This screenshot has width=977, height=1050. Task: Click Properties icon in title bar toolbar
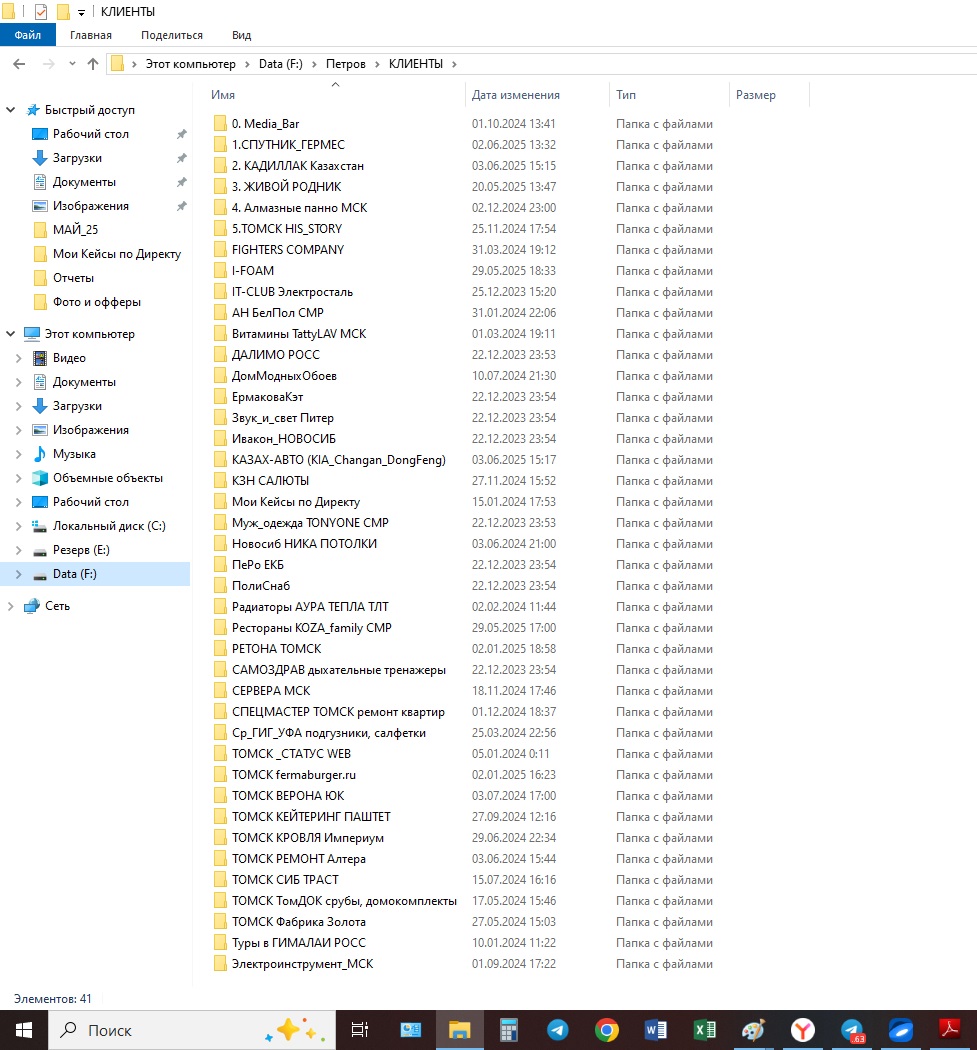pos(41,12)
